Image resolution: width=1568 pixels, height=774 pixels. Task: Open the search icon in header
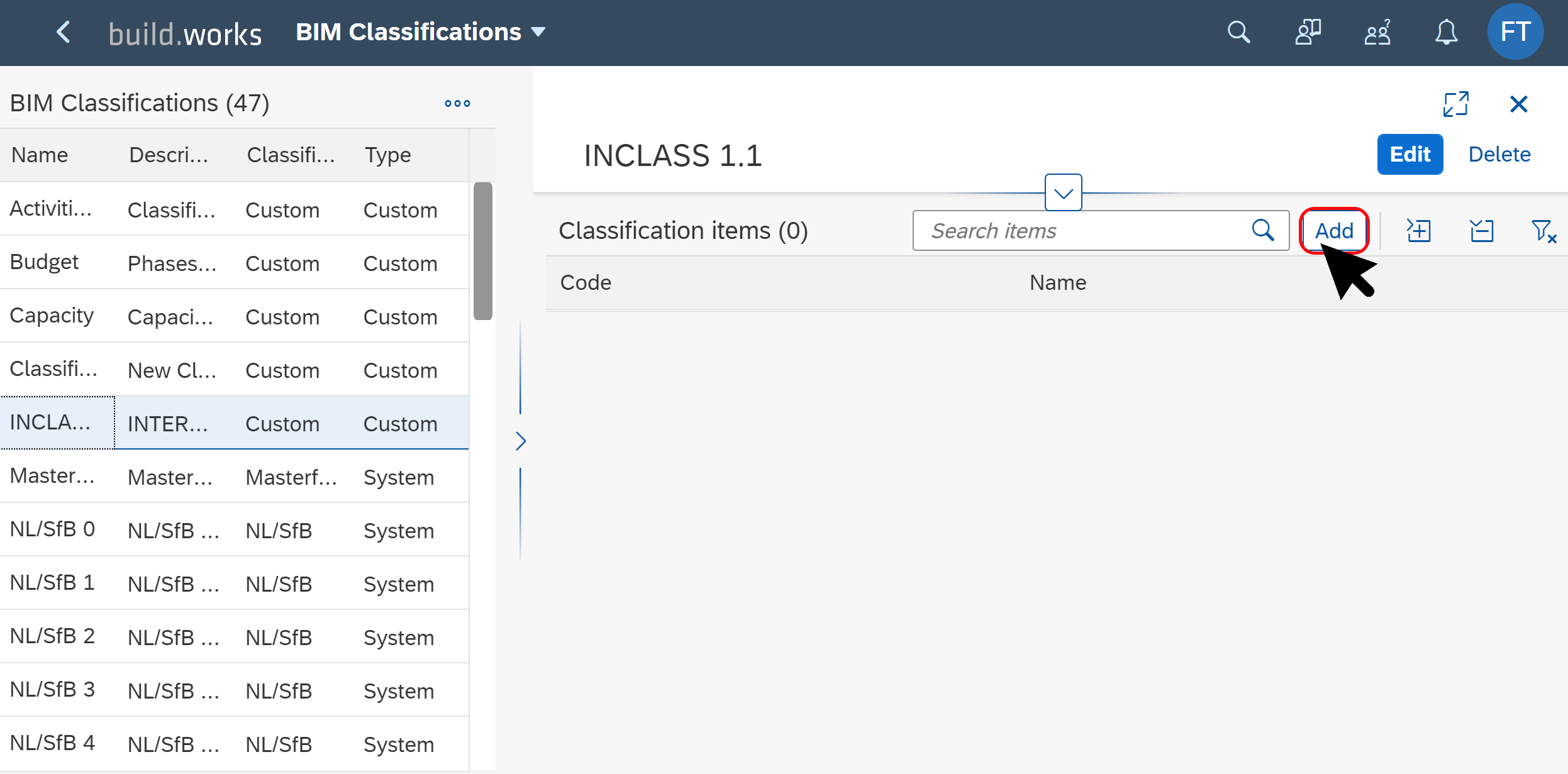[1238, 32]
